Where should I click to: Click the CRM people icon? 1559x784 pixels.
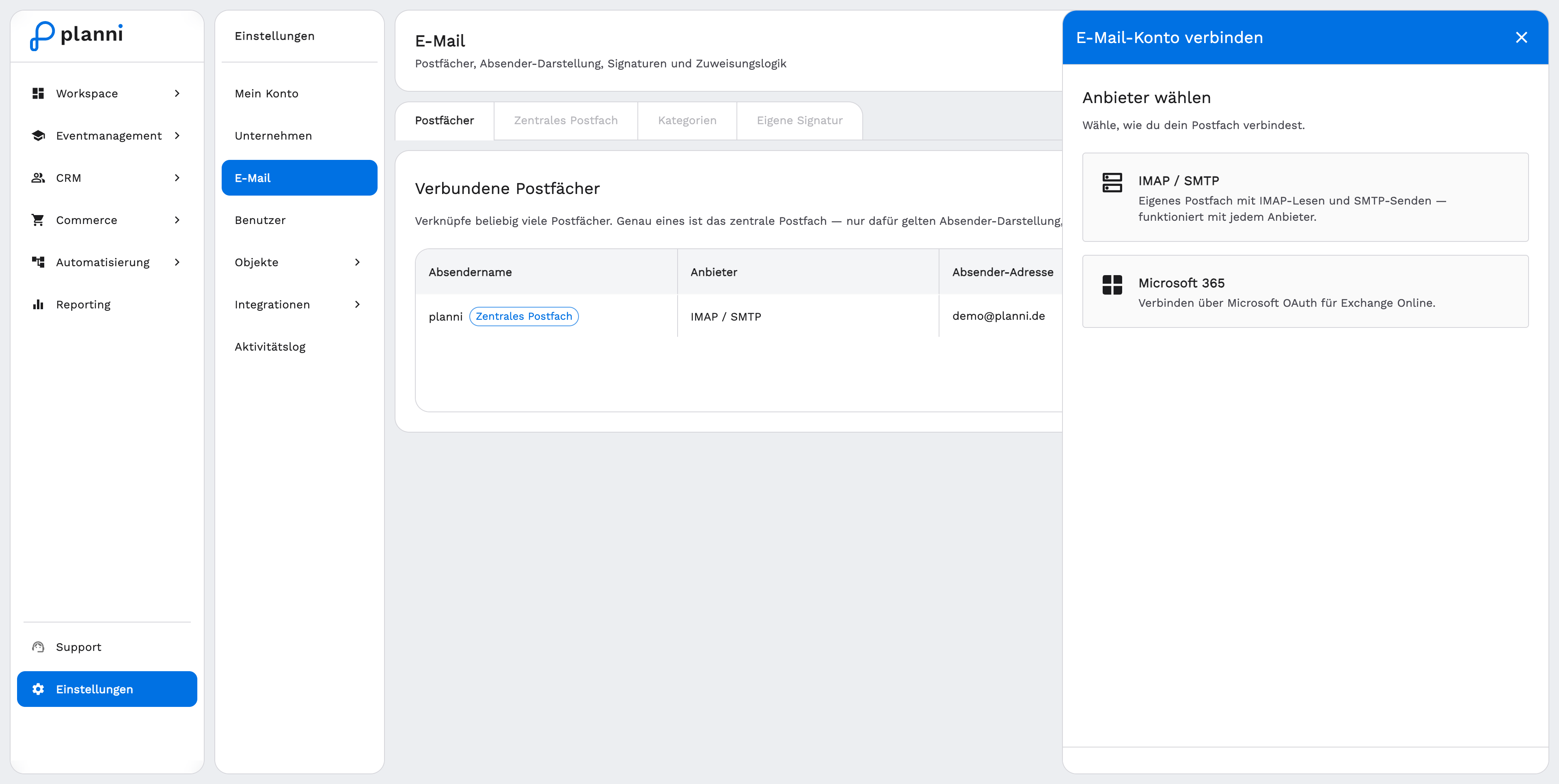coord(38,178)
